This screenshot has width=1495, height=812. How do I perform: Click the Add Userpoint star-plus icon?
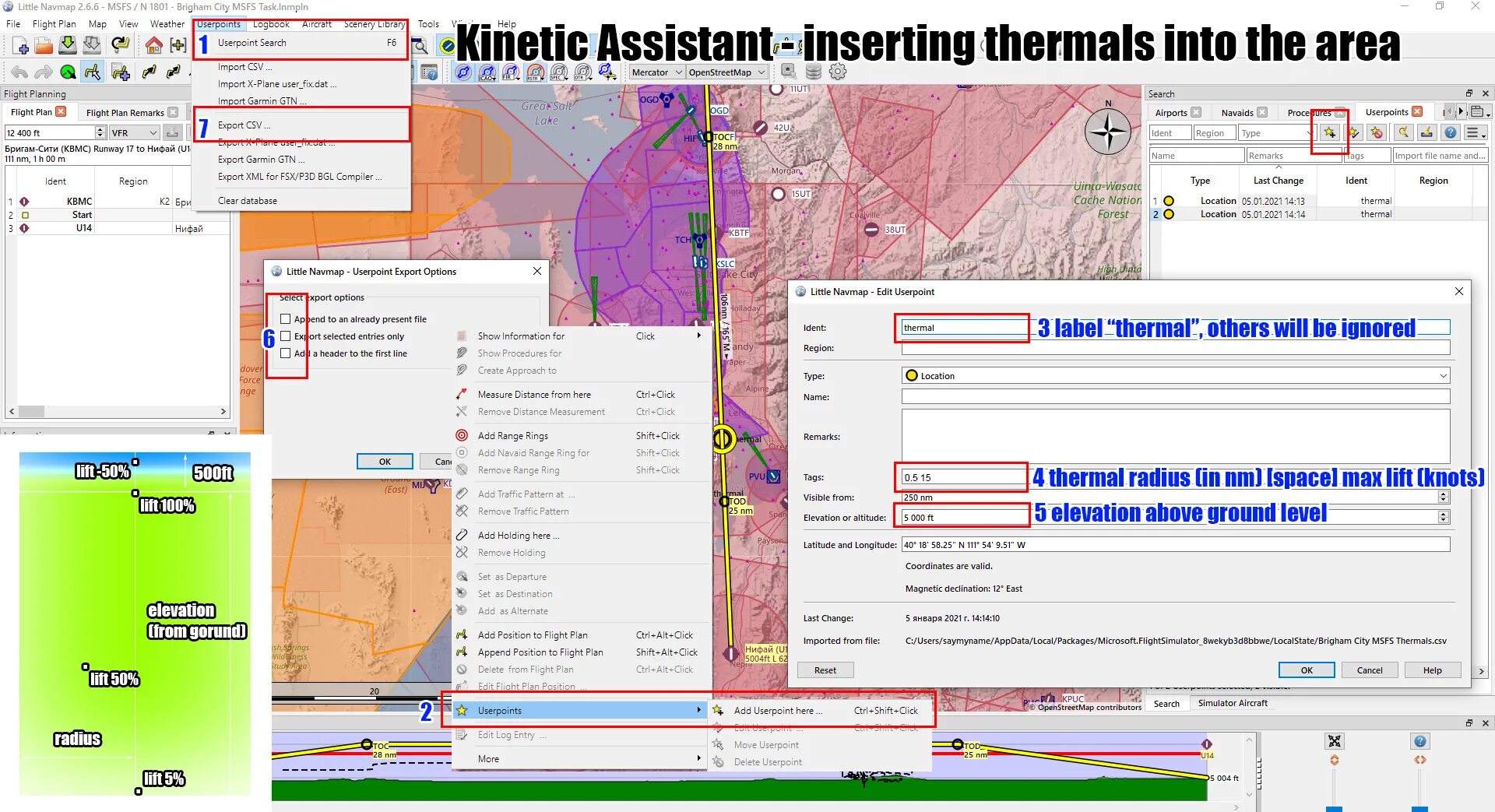[x=1330, y=132]
